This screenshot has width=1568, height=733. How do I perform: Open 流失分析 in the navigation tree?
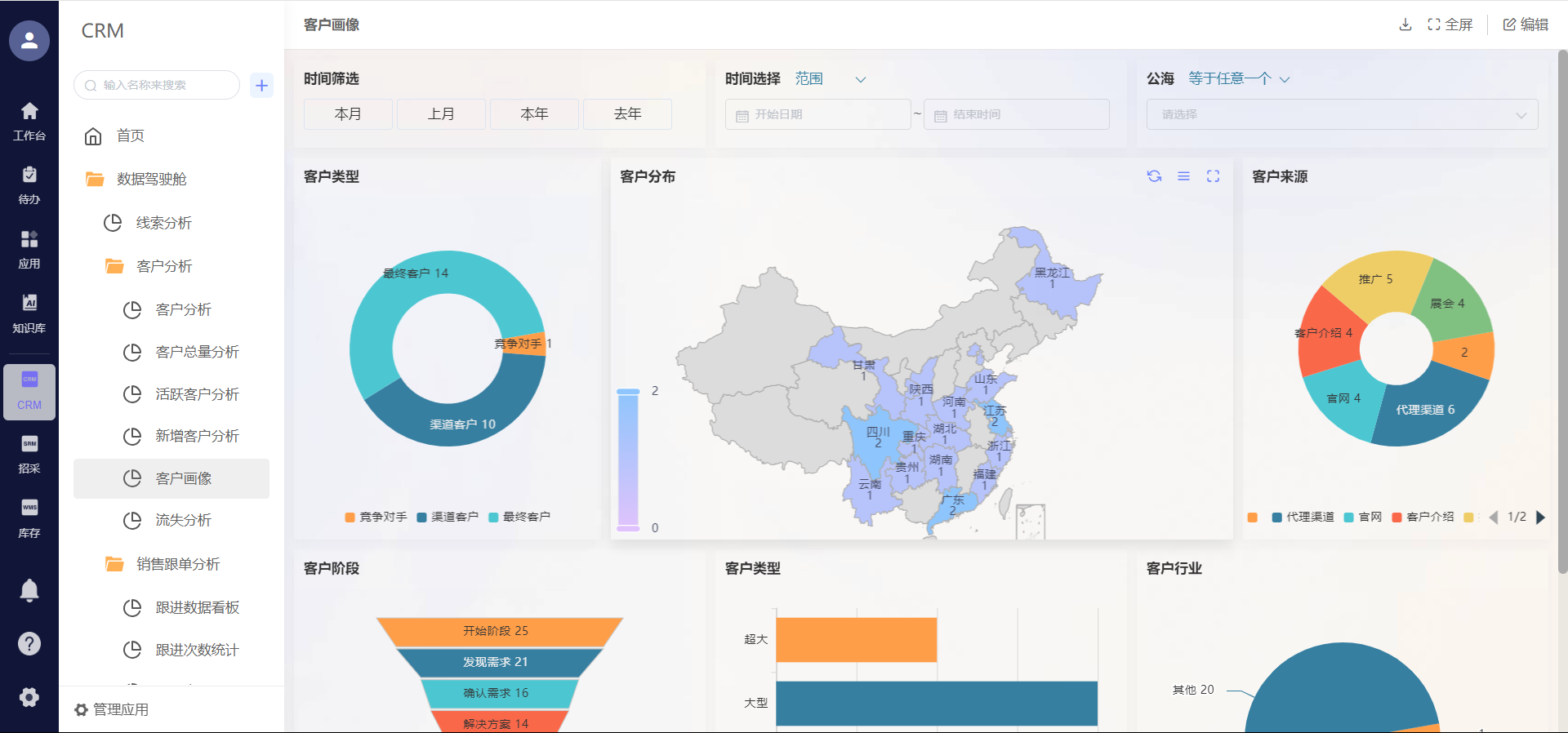(x=183, y=520)
